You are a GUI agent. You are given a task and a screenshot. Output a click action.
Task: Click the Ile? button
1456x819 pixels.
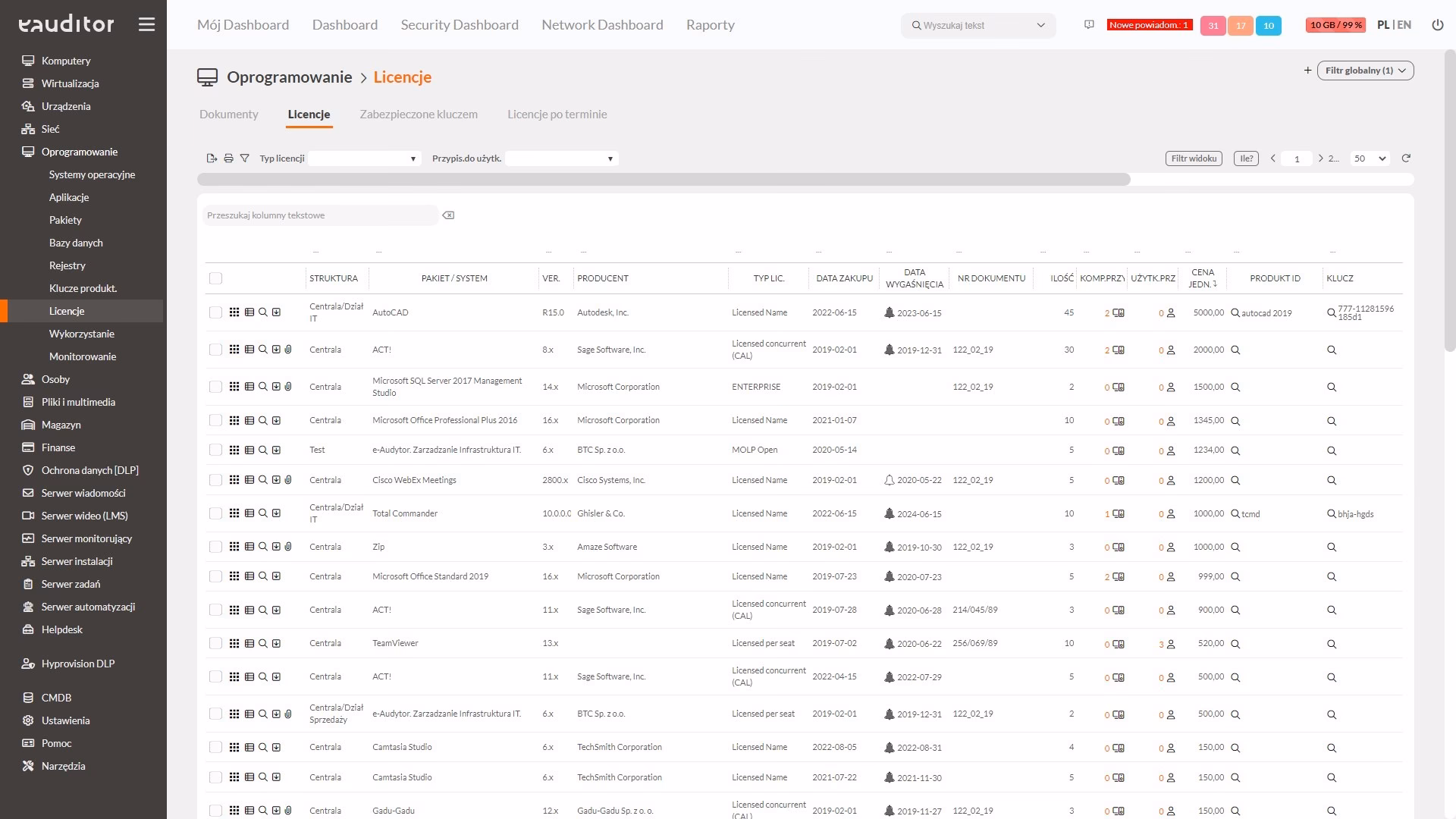(1246, 158)
